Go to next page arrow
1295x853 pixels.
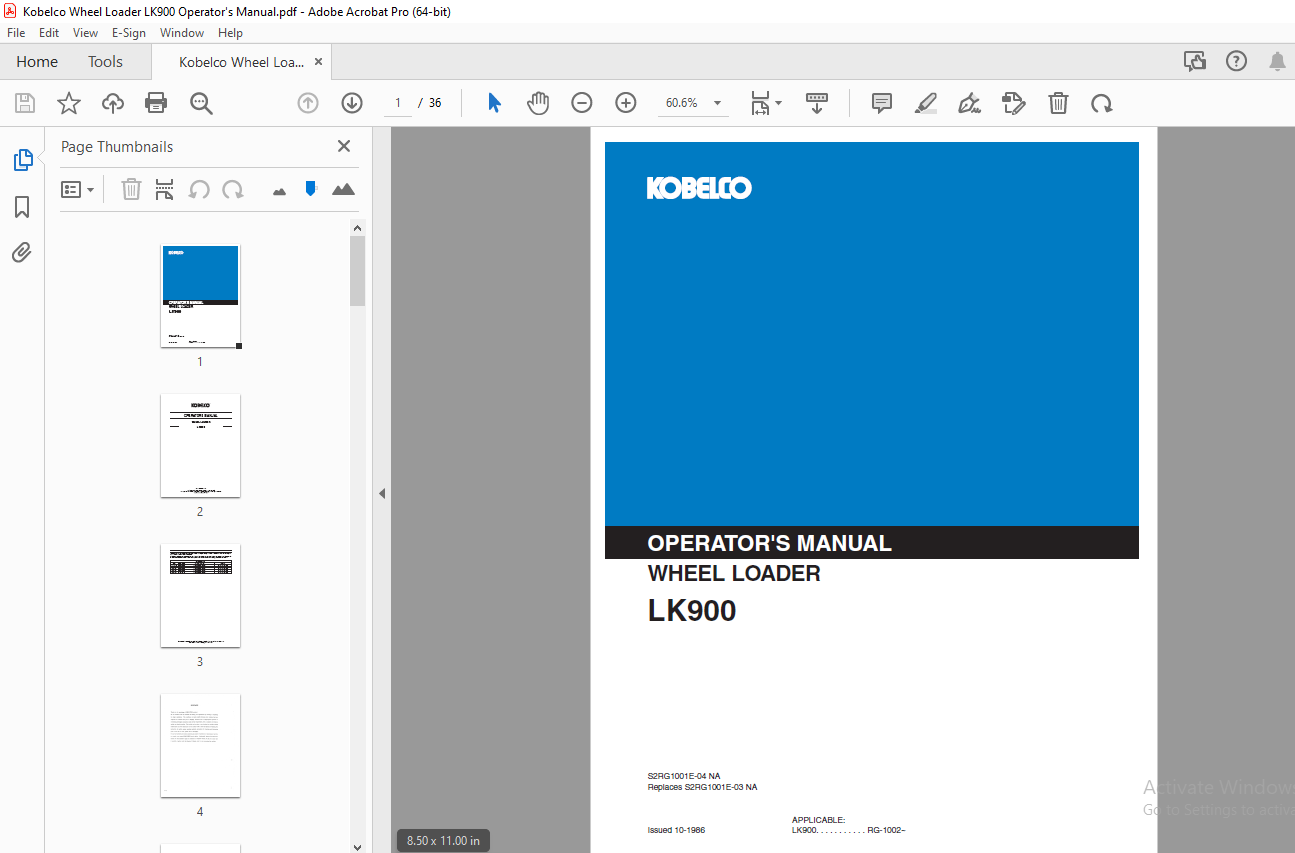pos(352,103)
